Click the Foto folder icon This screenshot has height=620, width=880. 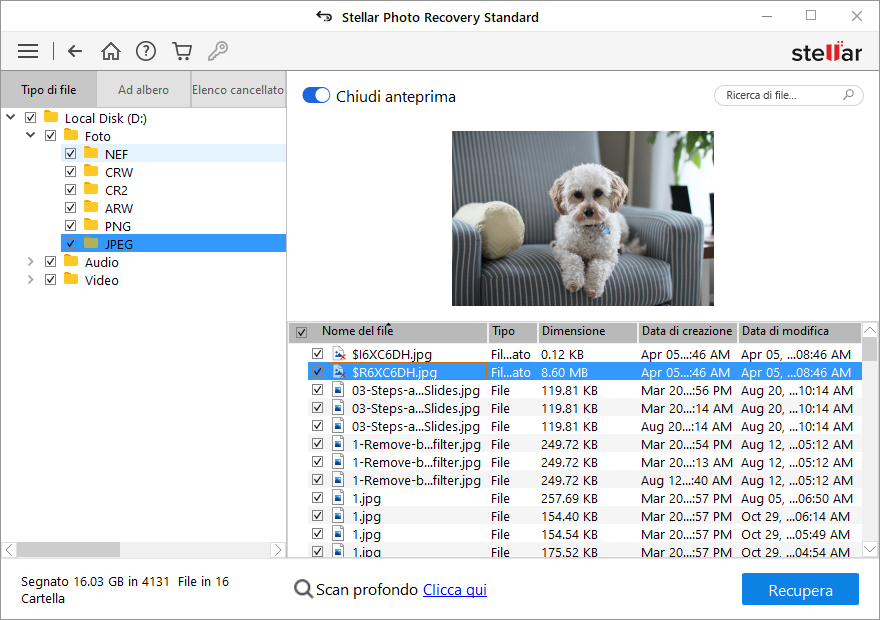tap(71, 135)
